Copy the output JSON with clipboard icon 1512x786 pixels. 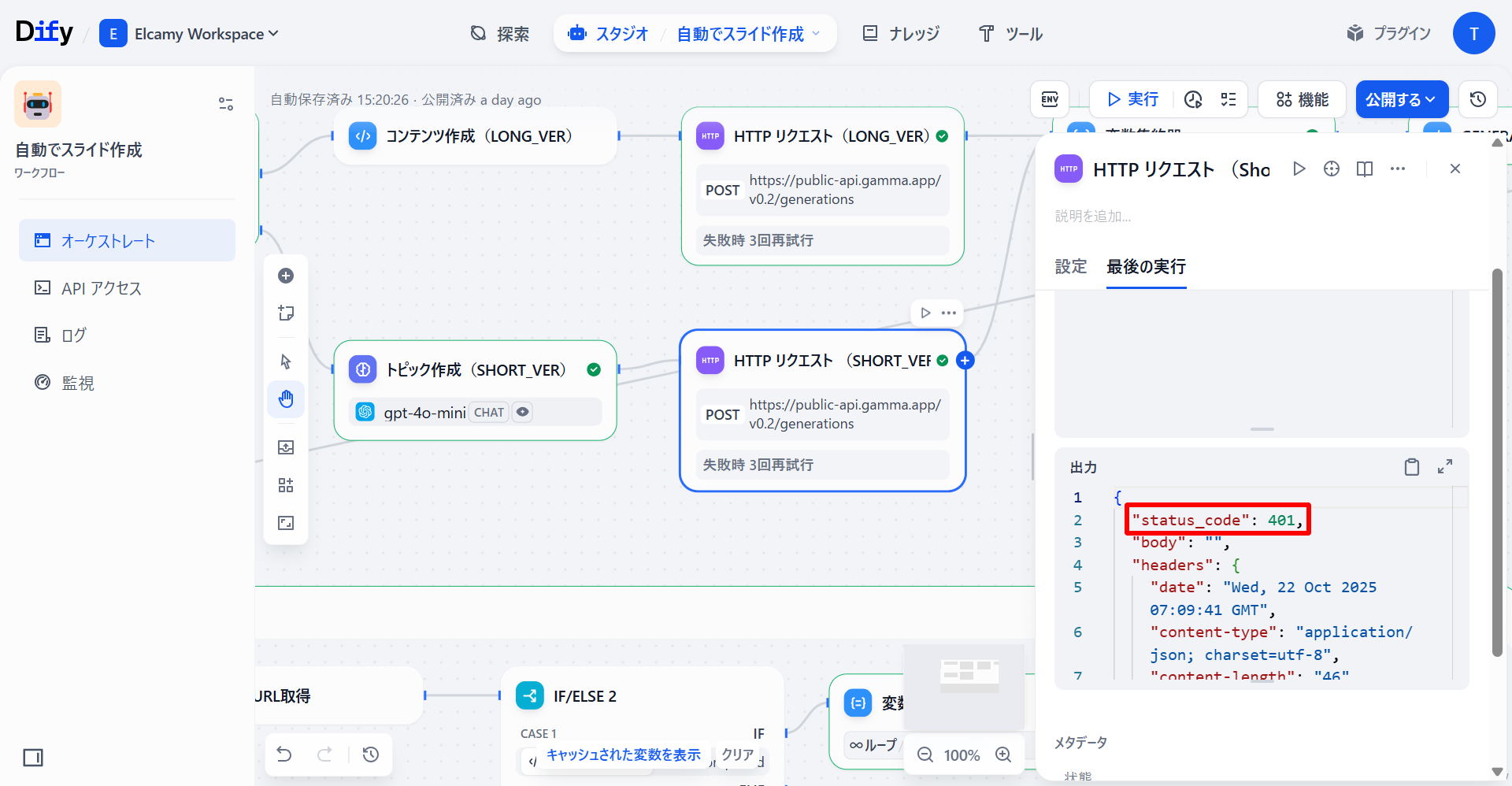[1411, 467]
